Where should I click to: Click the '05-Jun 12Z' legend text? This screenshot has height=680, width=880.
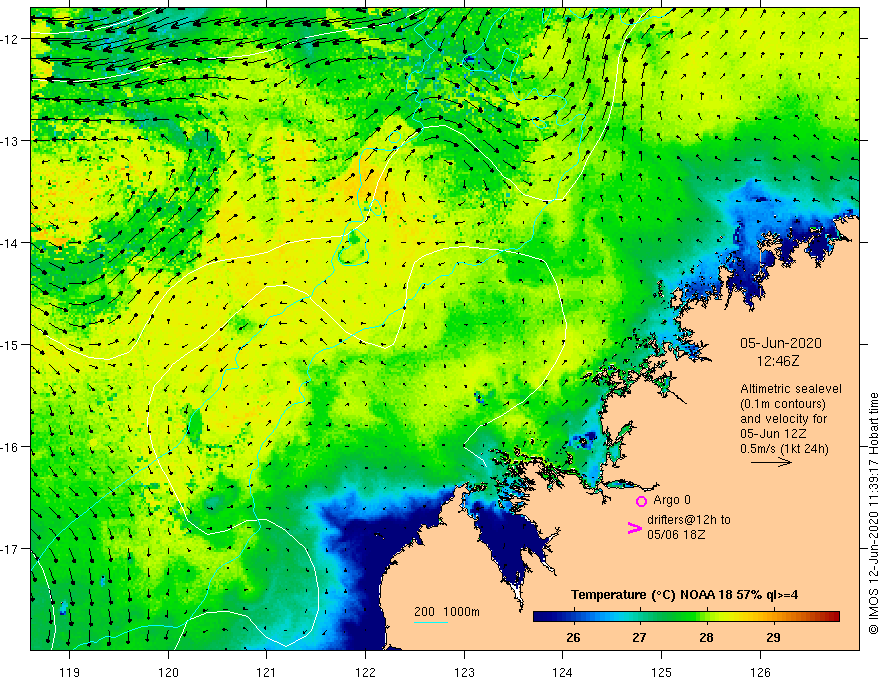pos(773,434)
